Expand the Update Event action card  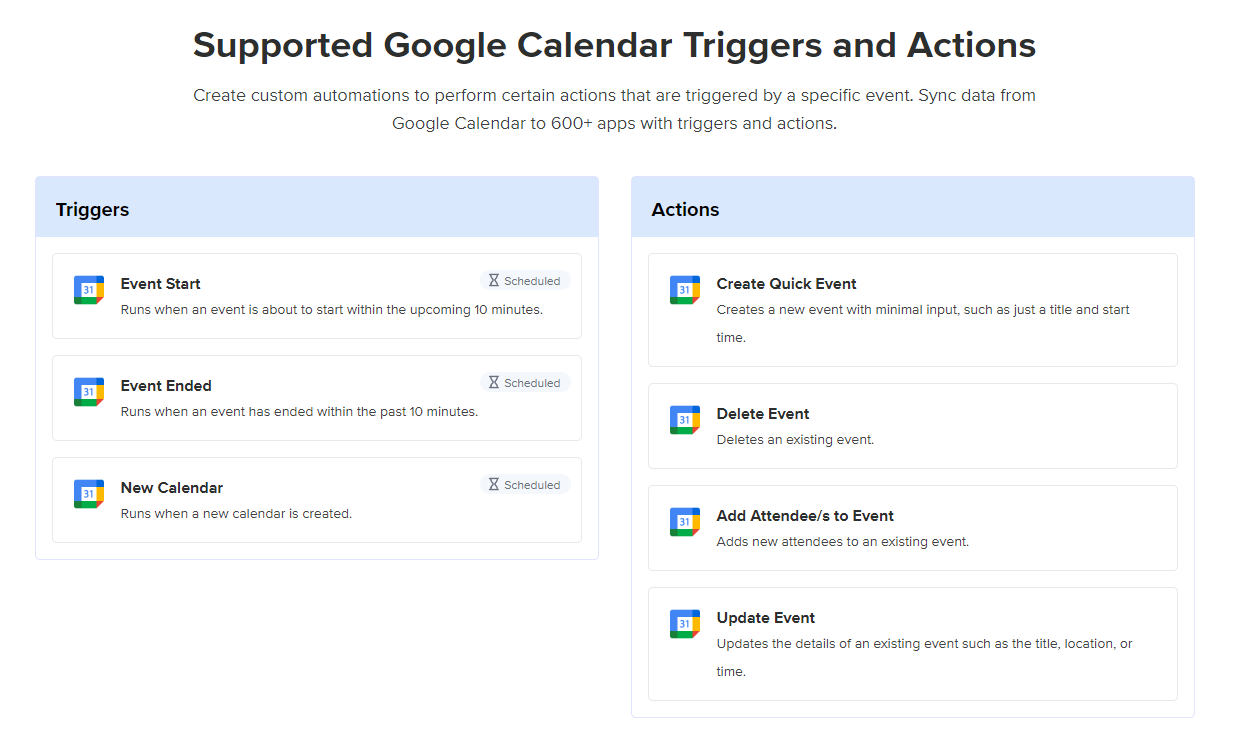912,644
